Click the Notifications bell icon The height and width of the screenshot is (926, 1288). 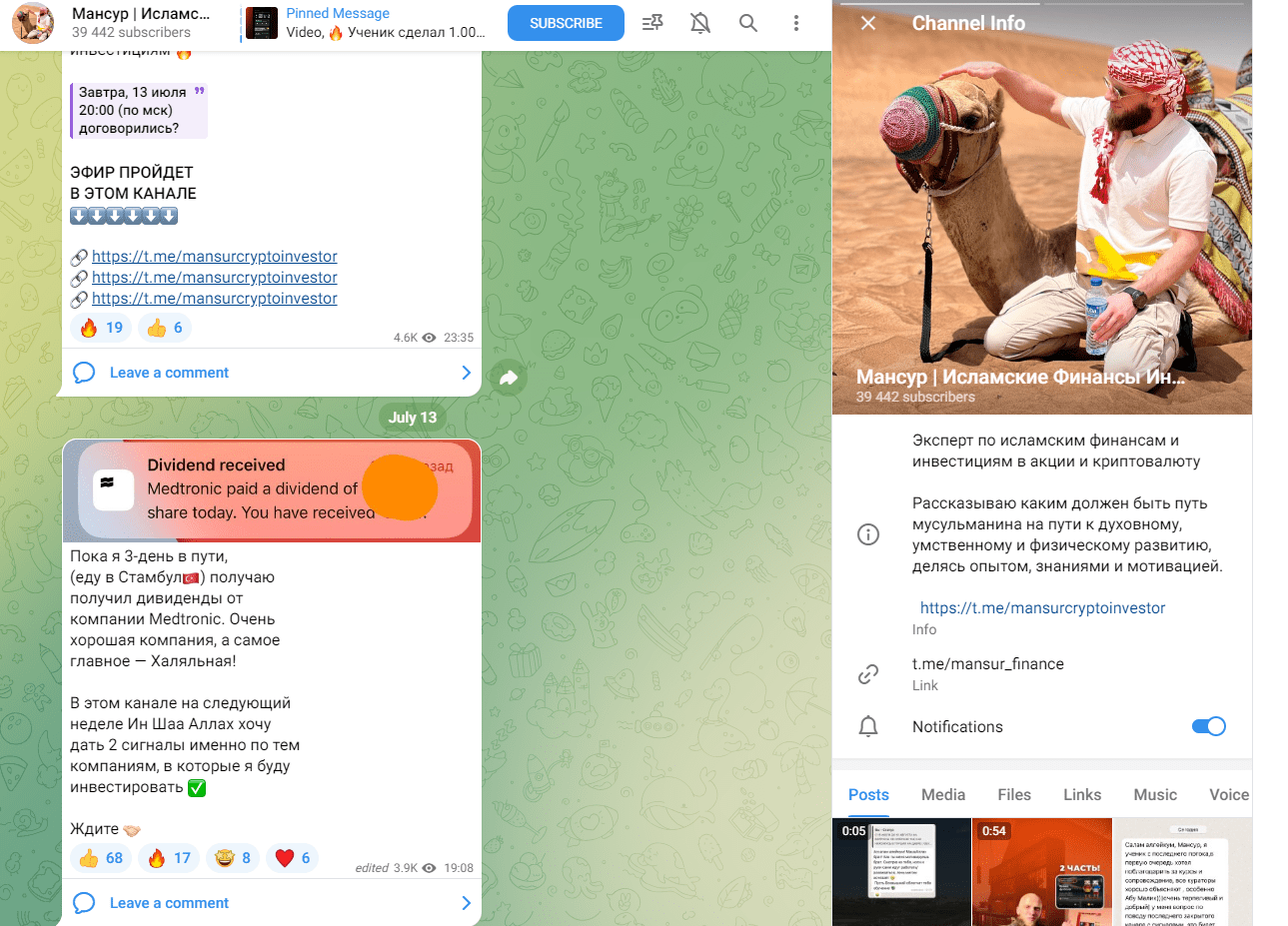coord(868,726)
